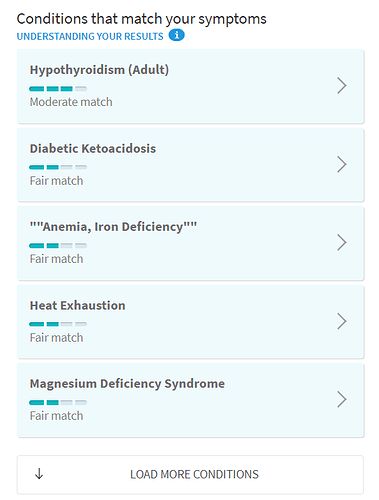The height and width of the screenshot is (500, 379).
Task: Expand Hypothyroidism (Adult) with its chevron arrow
Action: (x=342, y=86)
